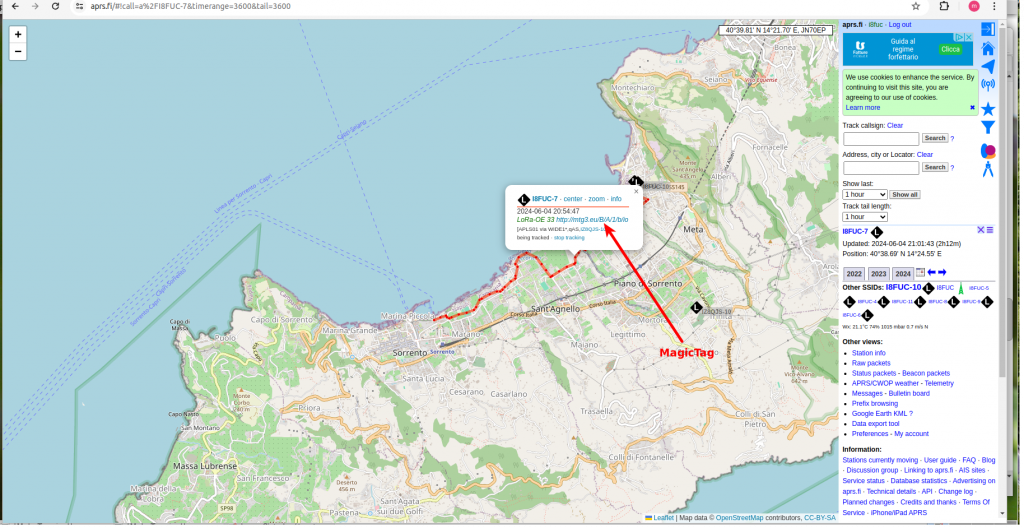Close the I8FUC-7 map popup

click(x=636, y=191)
